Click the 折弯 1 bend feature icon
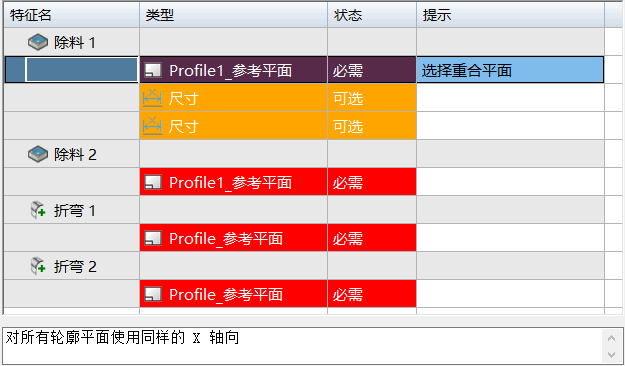The image size is (625, 366). point(38,210)
